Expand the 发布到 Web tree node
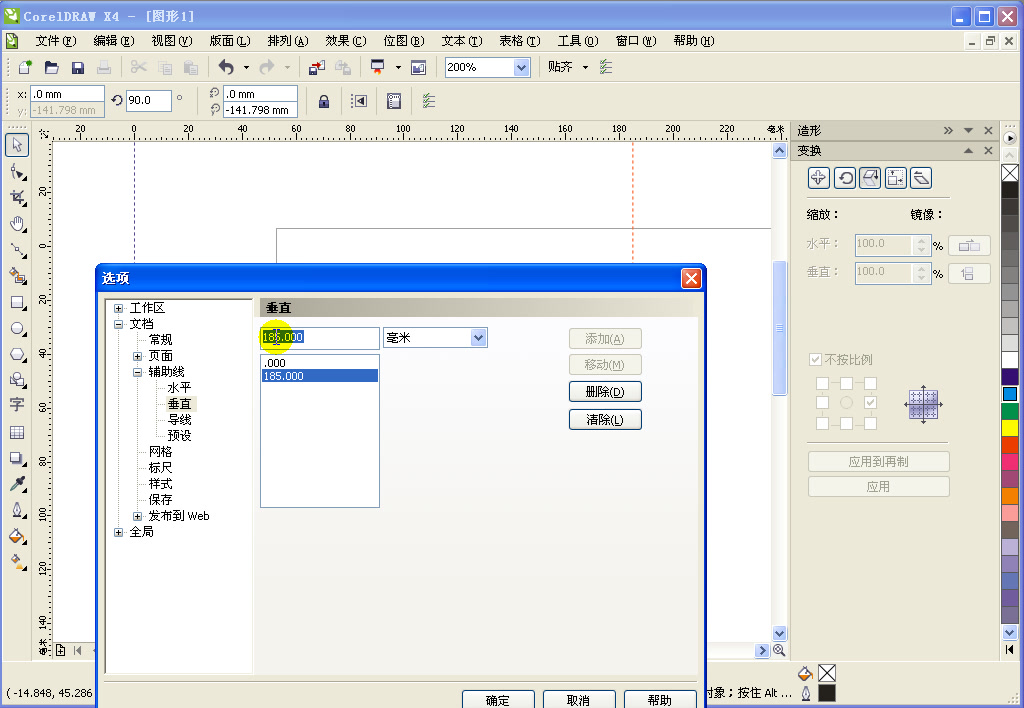Image resolution: width=1024 pixels, height=708 pixels. [137, 516]
